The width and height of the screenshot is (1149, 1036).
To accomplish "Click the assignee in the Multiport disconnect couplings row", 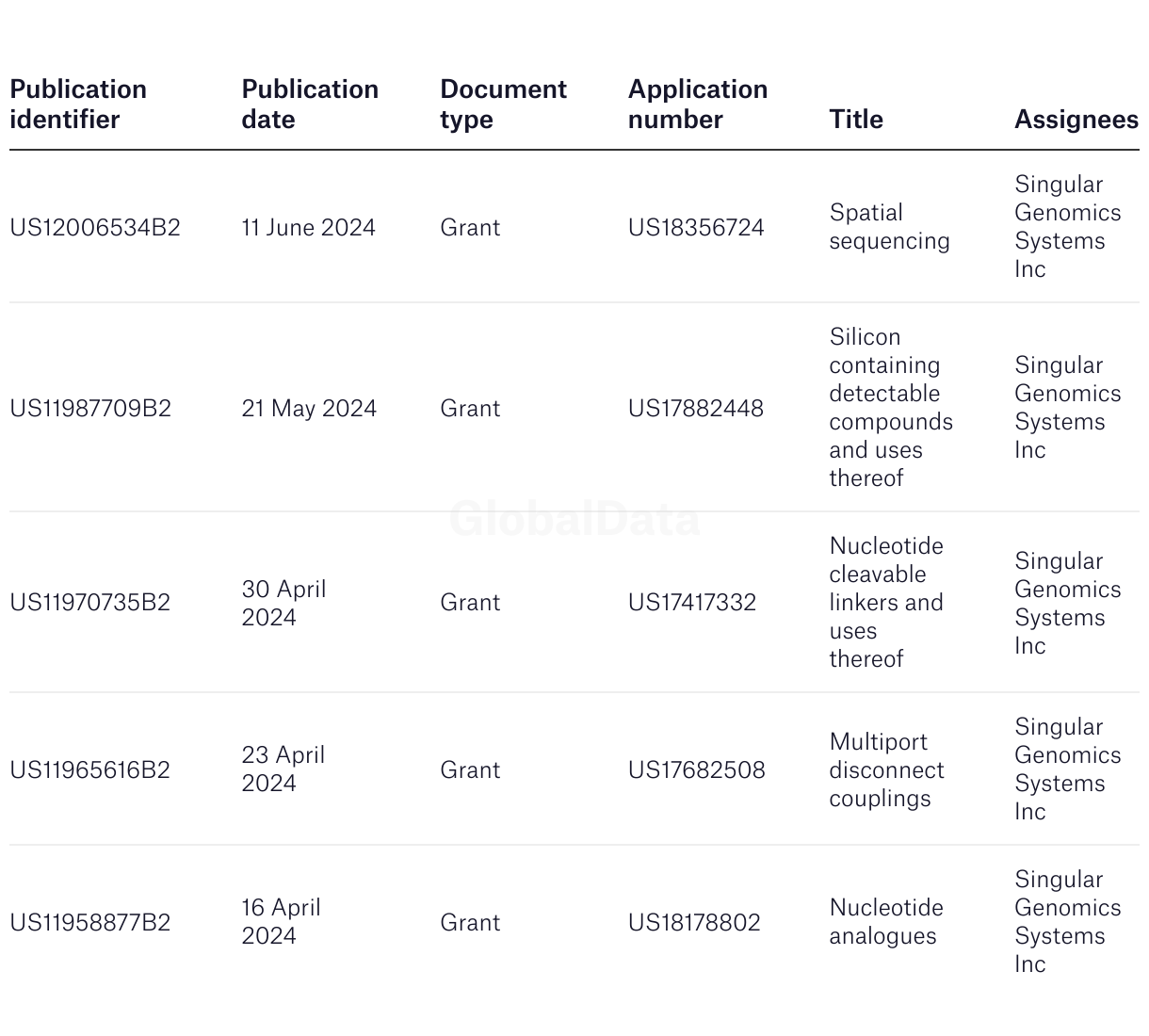I will coord(1068,769).
